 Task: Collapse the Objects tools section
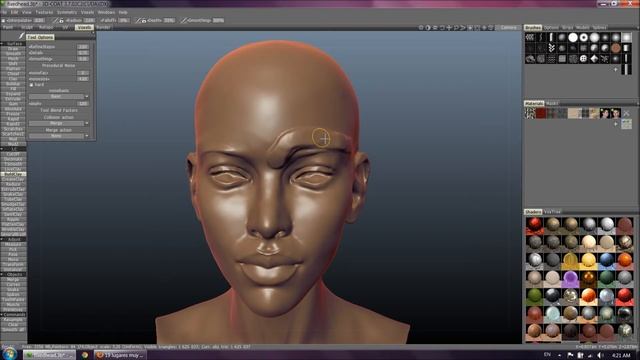(x=13, y=274)
